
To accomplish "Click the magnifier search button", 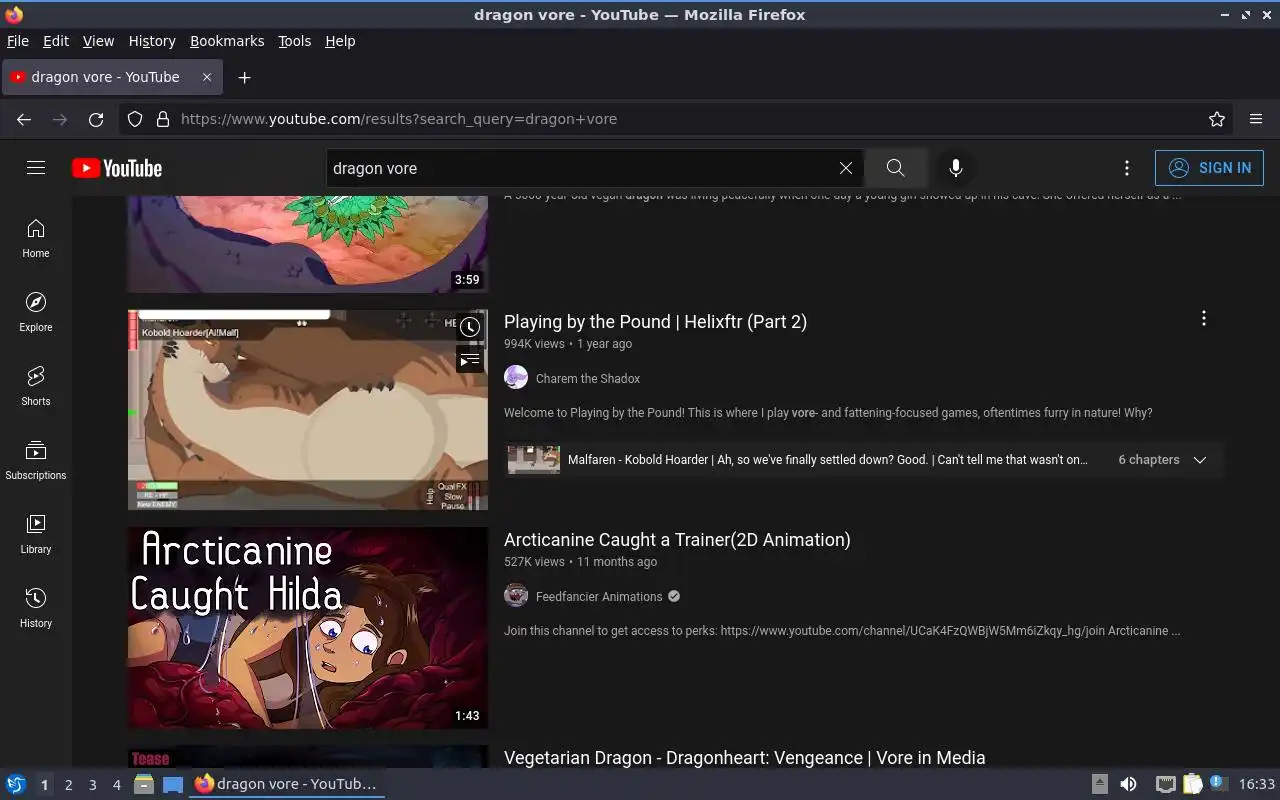I will [895, 168].
